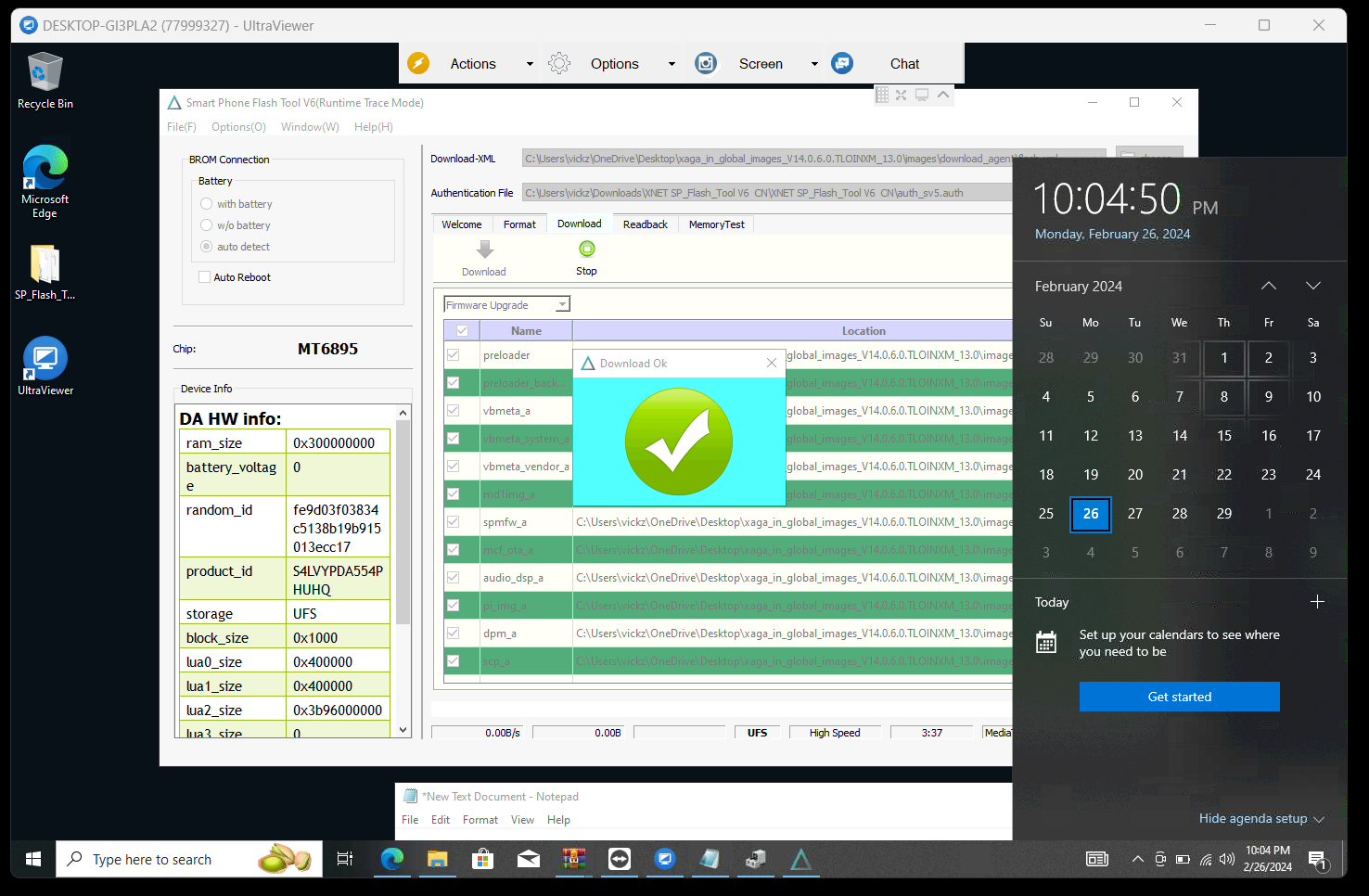Open Microsoft Store from the taskbar
This screenshot has width=1369, height=896.
click(482, 860)
